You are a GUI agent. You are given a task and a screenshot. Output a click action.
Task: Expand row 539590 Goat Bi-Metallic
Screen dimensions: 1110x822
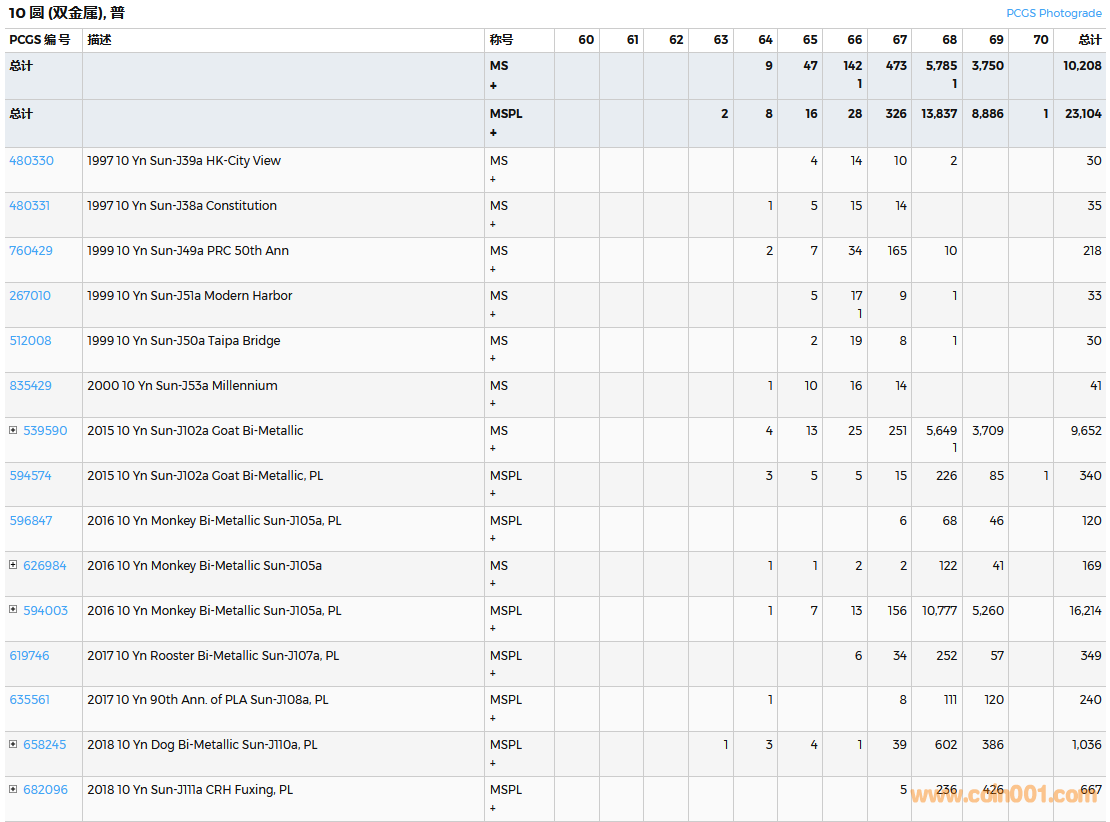[x=13, y=430]
